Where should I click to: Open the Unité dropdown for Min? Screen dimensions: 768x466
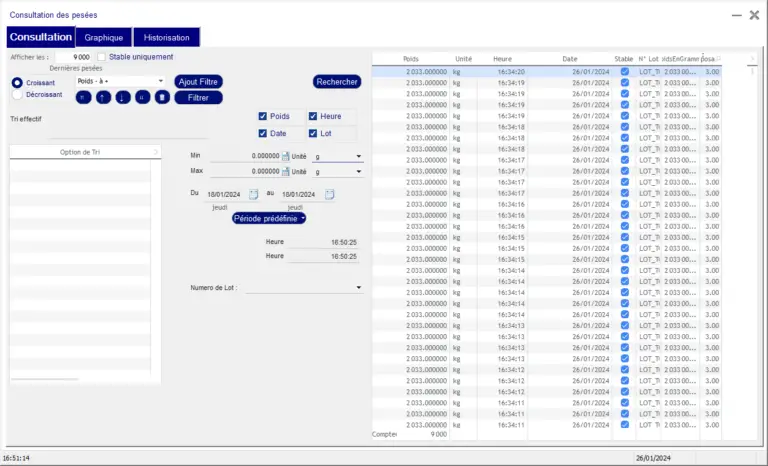pos(338,156)
